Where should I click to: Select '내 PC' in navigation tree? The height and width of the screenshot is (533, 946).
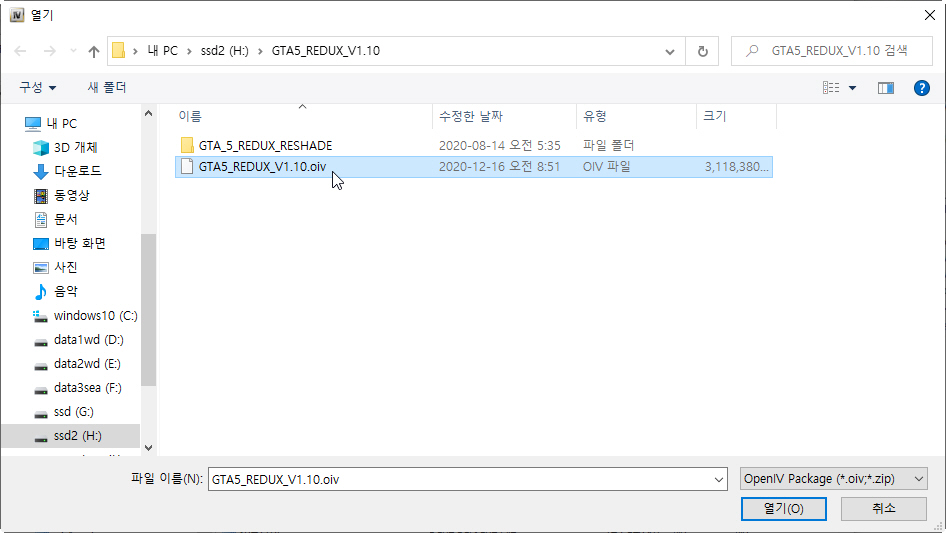click(62, 124)
